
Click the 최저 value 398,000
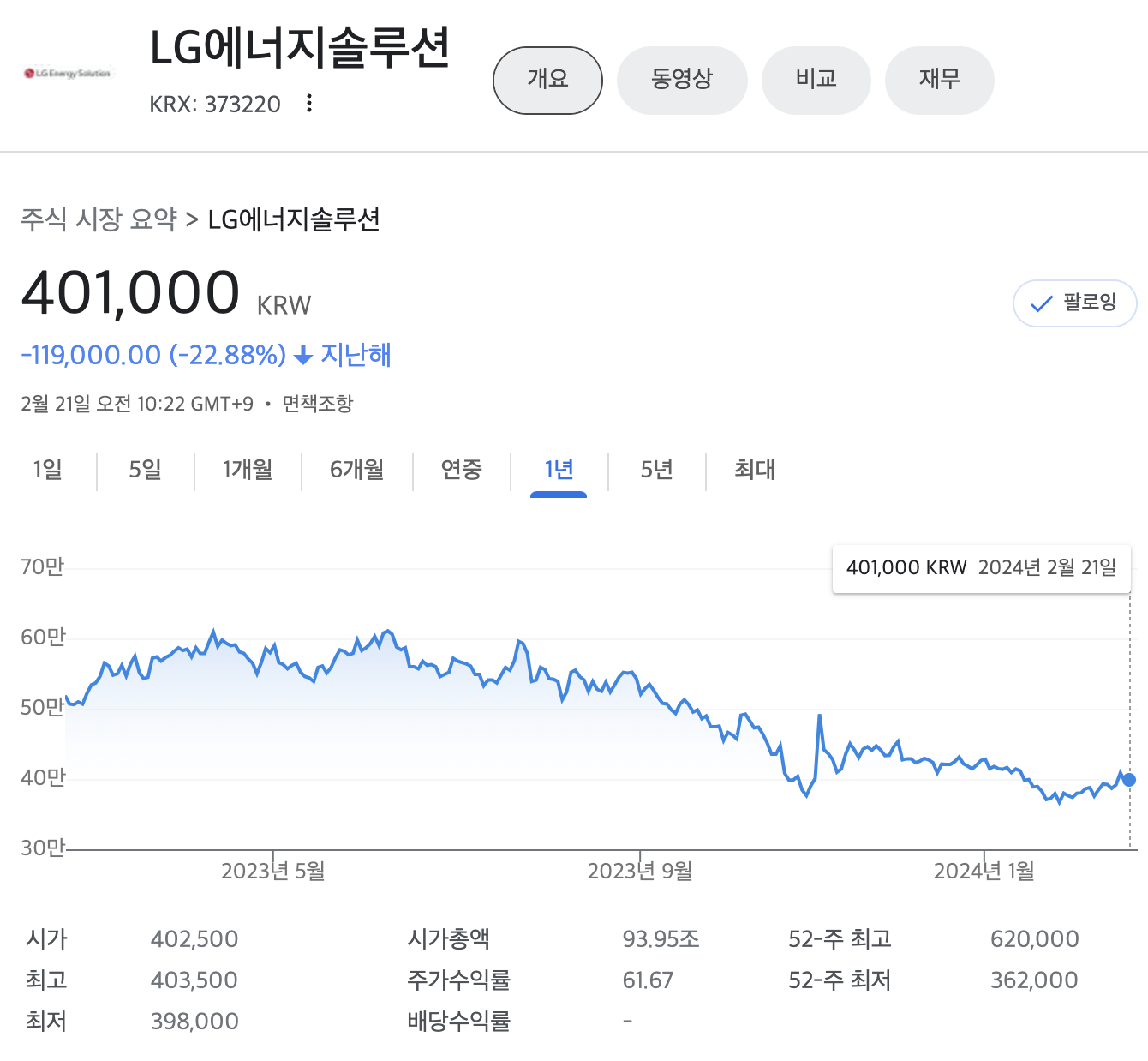pyautogui.click(x=194, y=1022)
